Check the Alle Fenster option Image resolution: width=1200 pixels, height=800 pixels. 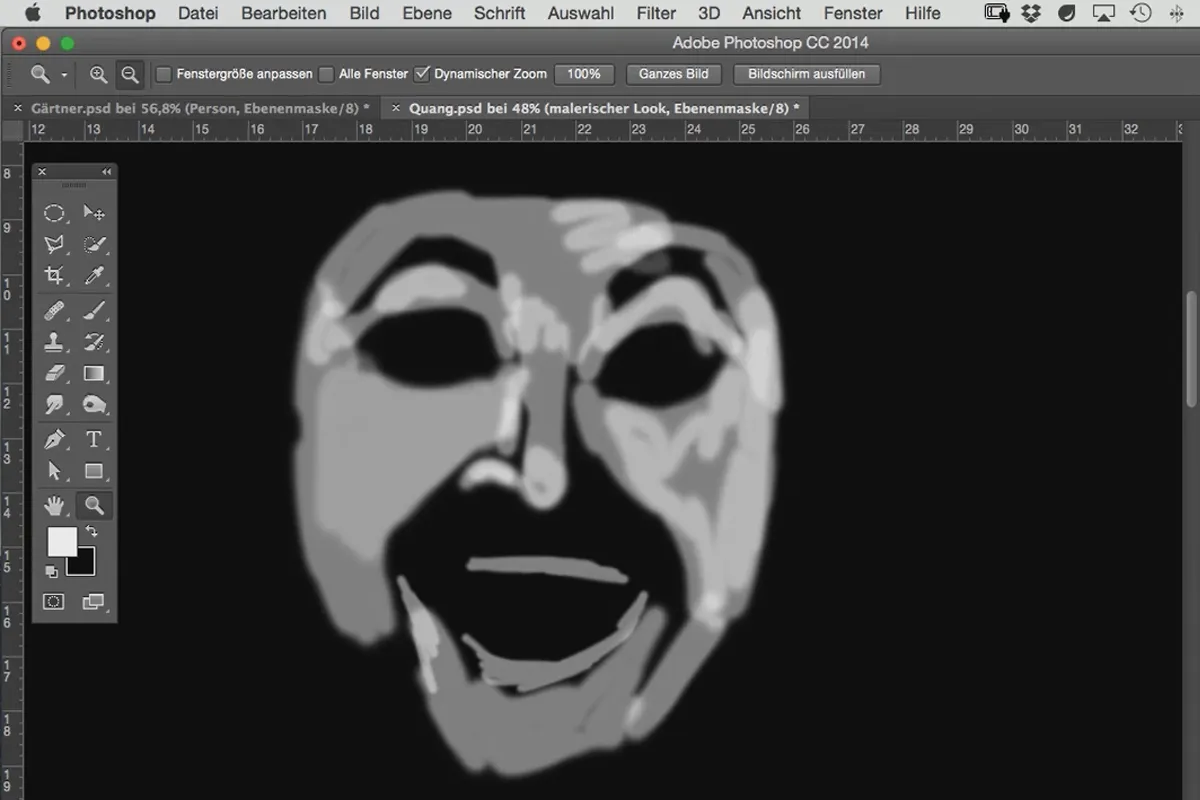point(326,74)
